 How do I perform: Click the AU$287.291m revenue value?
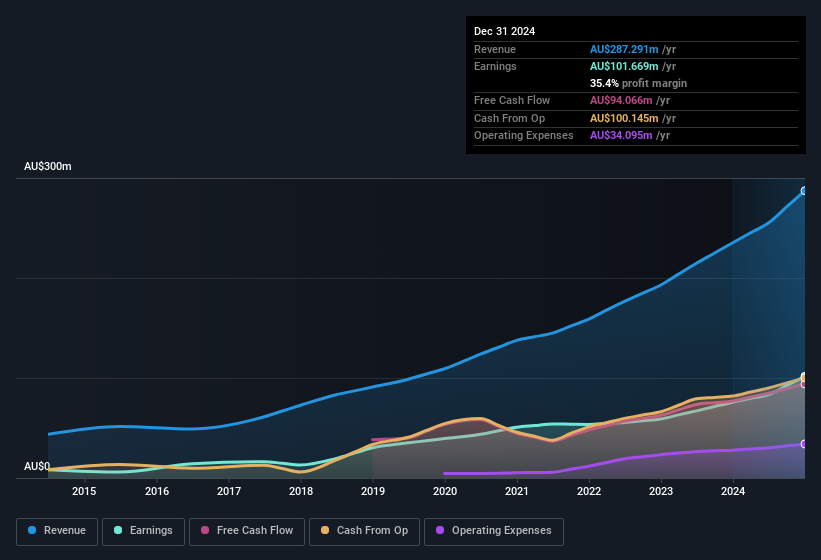point(624,49)
